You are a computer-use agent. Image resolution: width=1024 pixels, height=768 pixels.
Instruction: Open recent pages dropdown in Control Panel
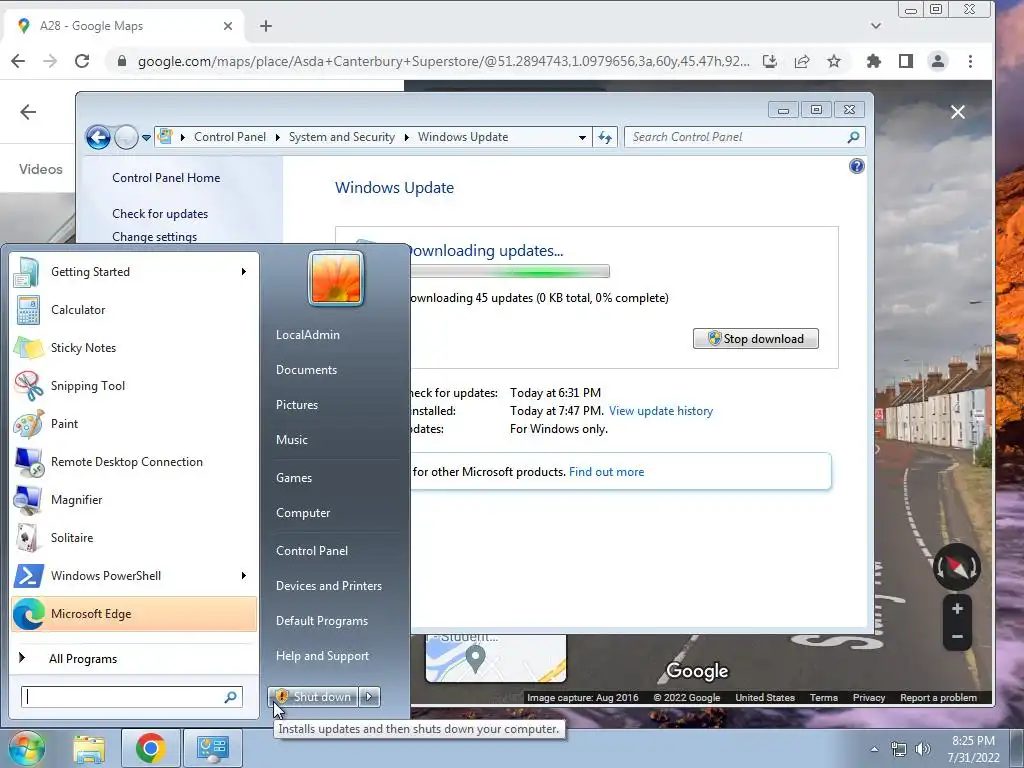click(x=146, y=138)
